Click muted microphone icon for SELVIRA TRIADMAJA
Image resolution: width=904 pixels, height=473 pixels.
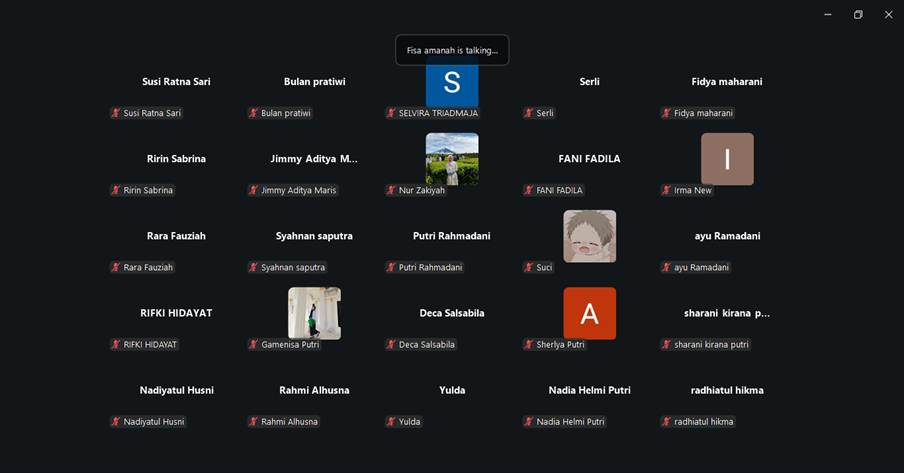pos(391,113)
